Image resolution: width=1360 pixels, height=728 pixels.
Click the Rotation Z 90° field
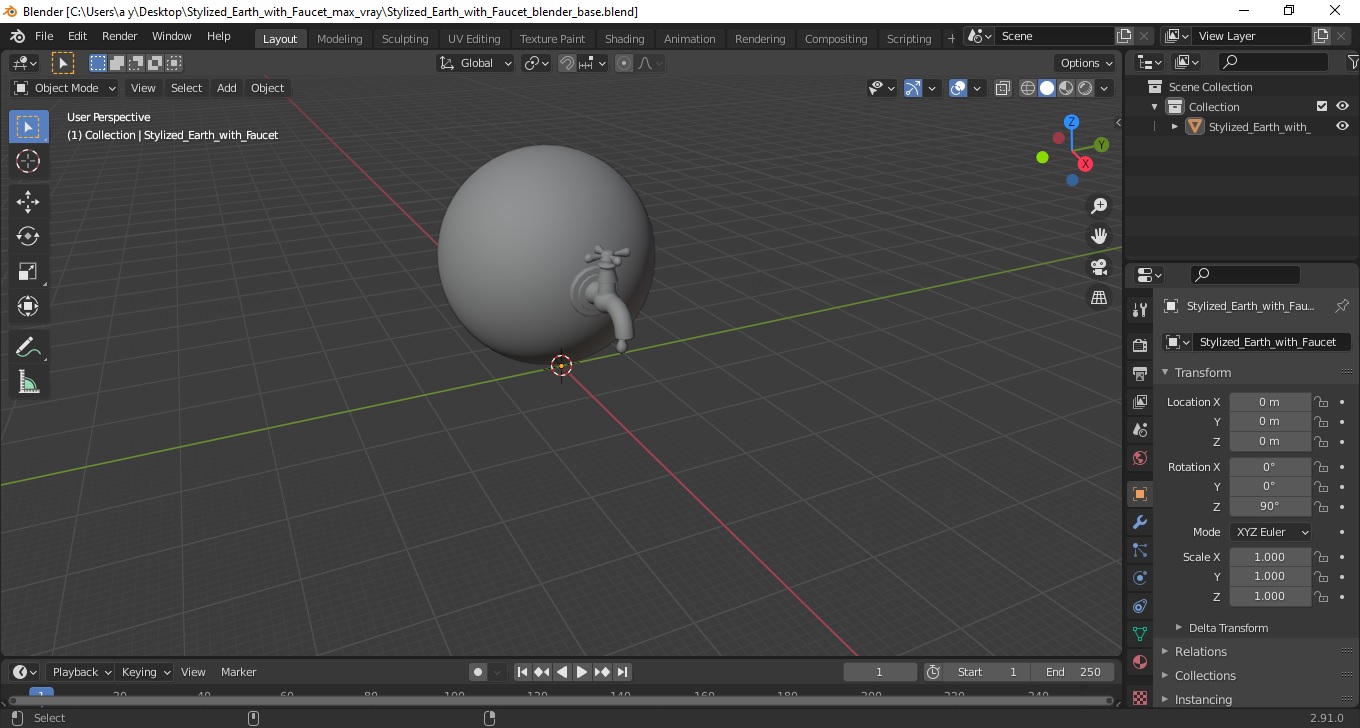pyautogui.click(x=1269, y=506)
